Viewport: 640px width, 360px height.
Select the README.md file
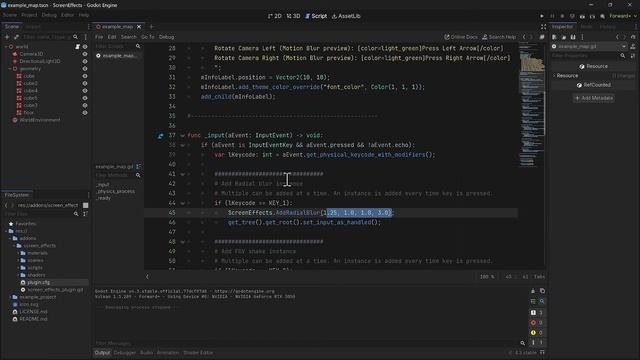(33, 319)
